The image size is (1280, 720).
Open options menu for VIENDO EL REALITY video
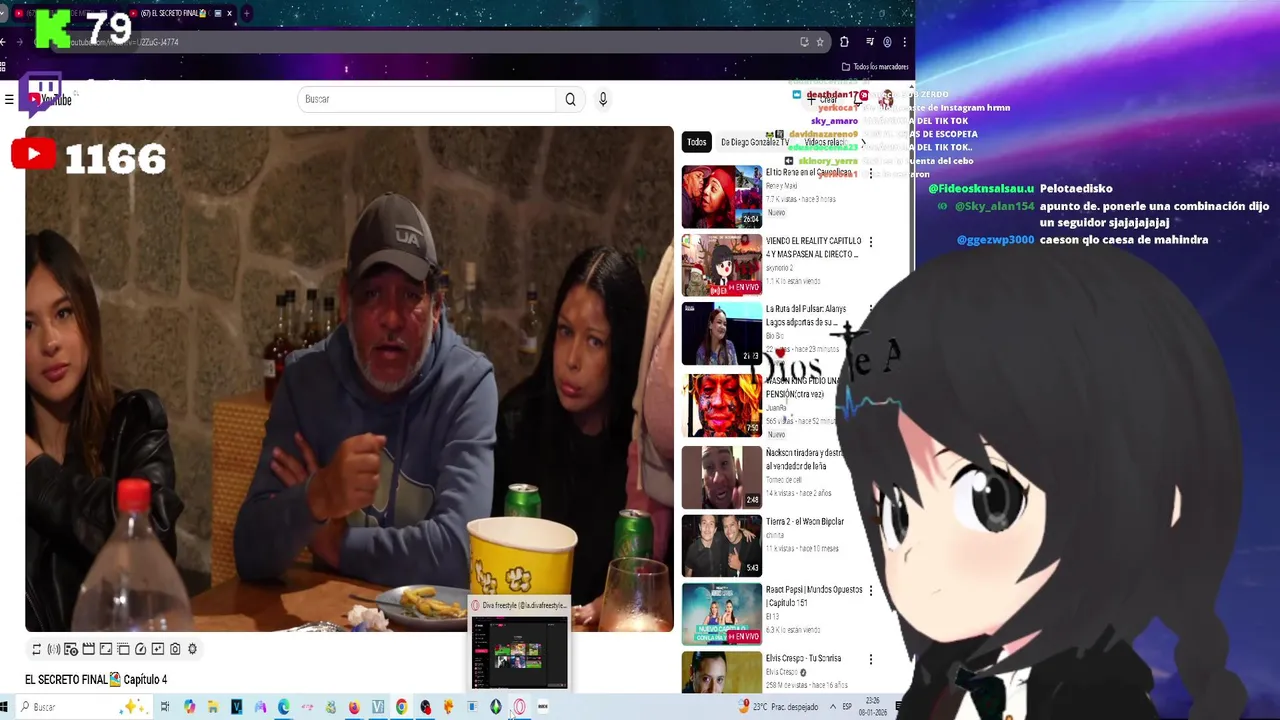point(871,242)
